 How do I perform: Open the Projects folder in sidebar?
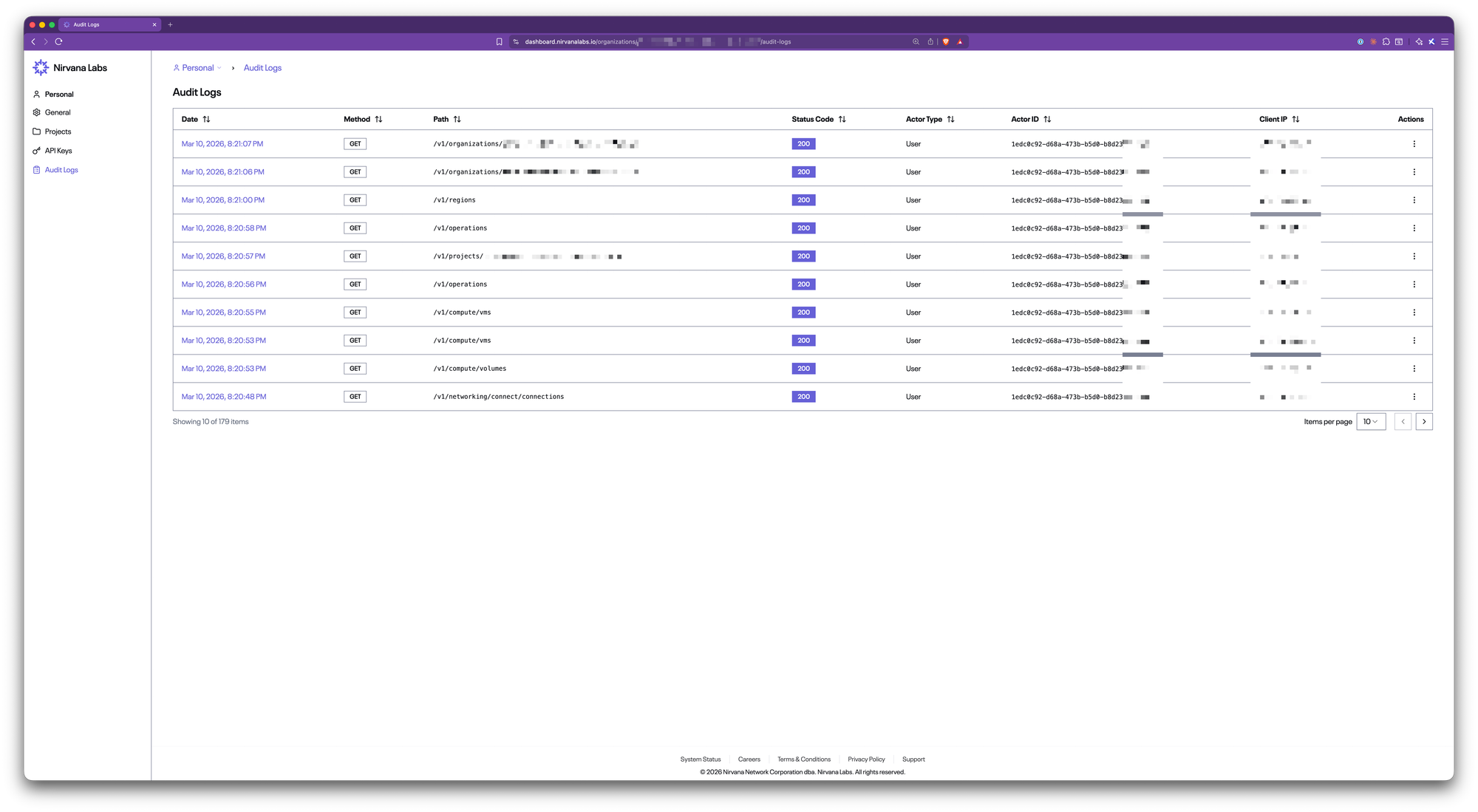[58, 132]
